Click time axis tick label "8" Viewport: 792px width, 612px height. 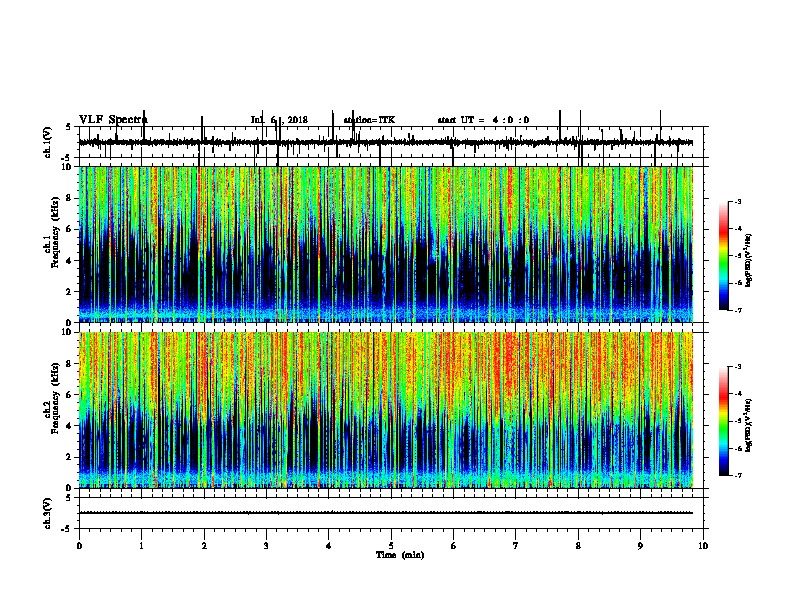[x=578, y=545]
